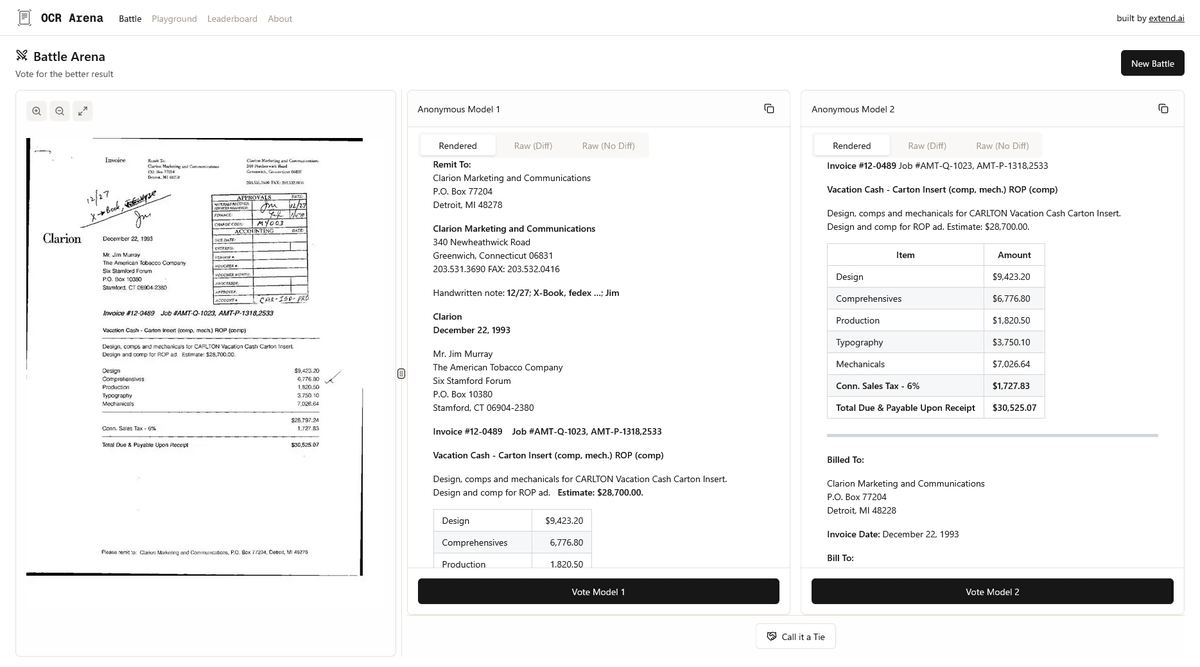This screenshot has width=1200, height=667.
Task: Open the Leaderboard page
Action: (232, 19)
